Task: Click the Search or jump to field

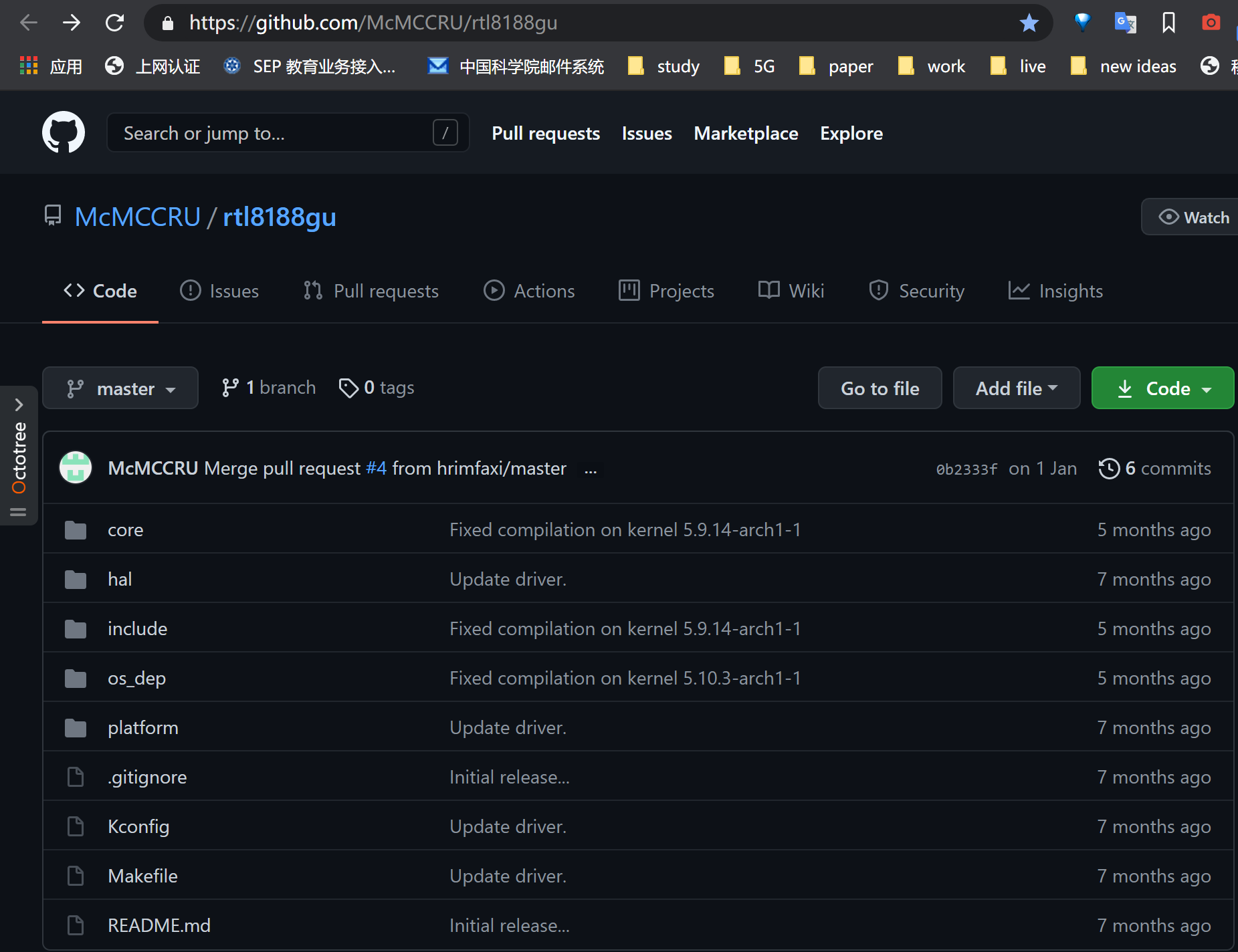Action: (288, 132)
